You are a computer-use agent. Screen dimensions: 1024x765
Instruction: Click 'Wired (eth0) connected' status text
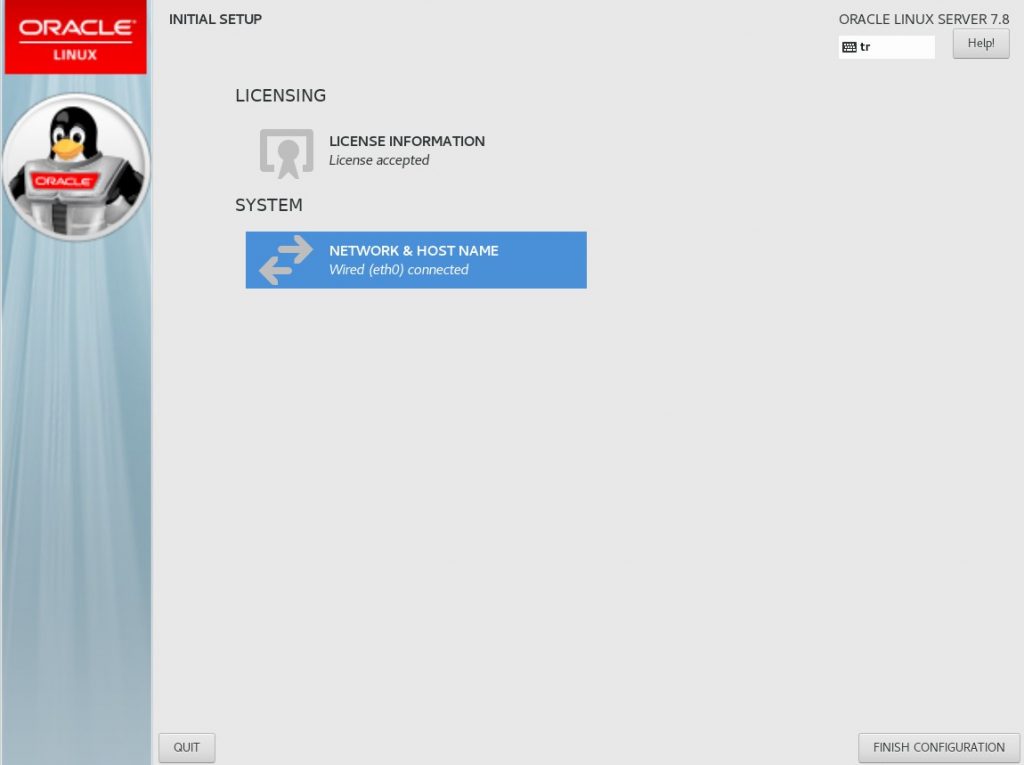coord(398,270)
